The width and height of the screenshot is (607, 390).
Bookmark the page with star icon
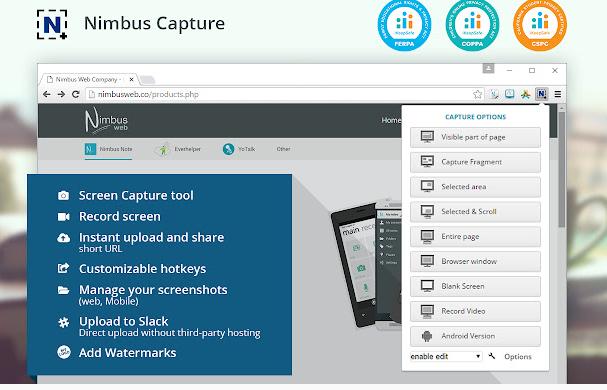pyautogui.click(x=478, y=94)
